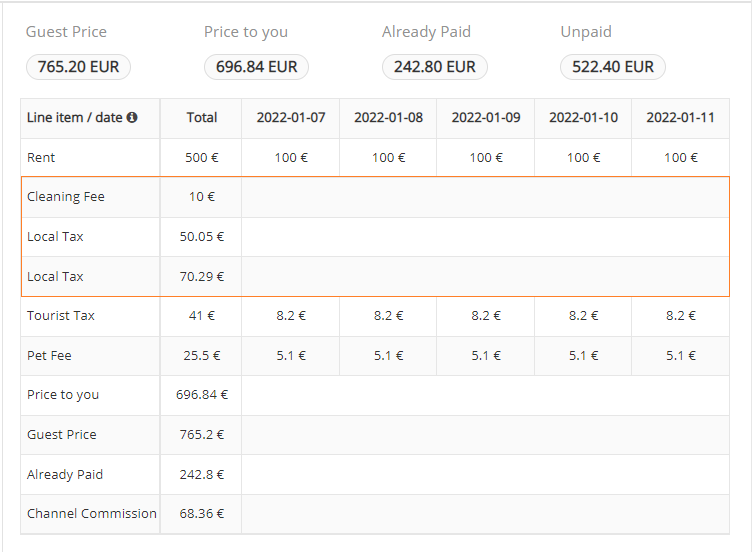Image resolution: width=752 pixels, height=552 pixels.
Task: Click the 50.05 € Local Tax total
Action: click(x=201, y=237)
